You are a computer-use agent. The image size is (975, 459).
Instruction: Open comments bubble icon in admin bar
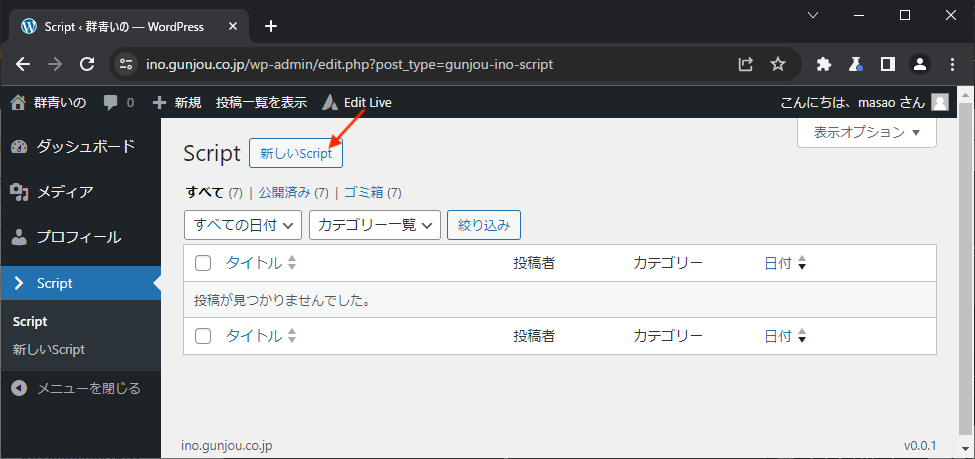[x=110, y=102]
